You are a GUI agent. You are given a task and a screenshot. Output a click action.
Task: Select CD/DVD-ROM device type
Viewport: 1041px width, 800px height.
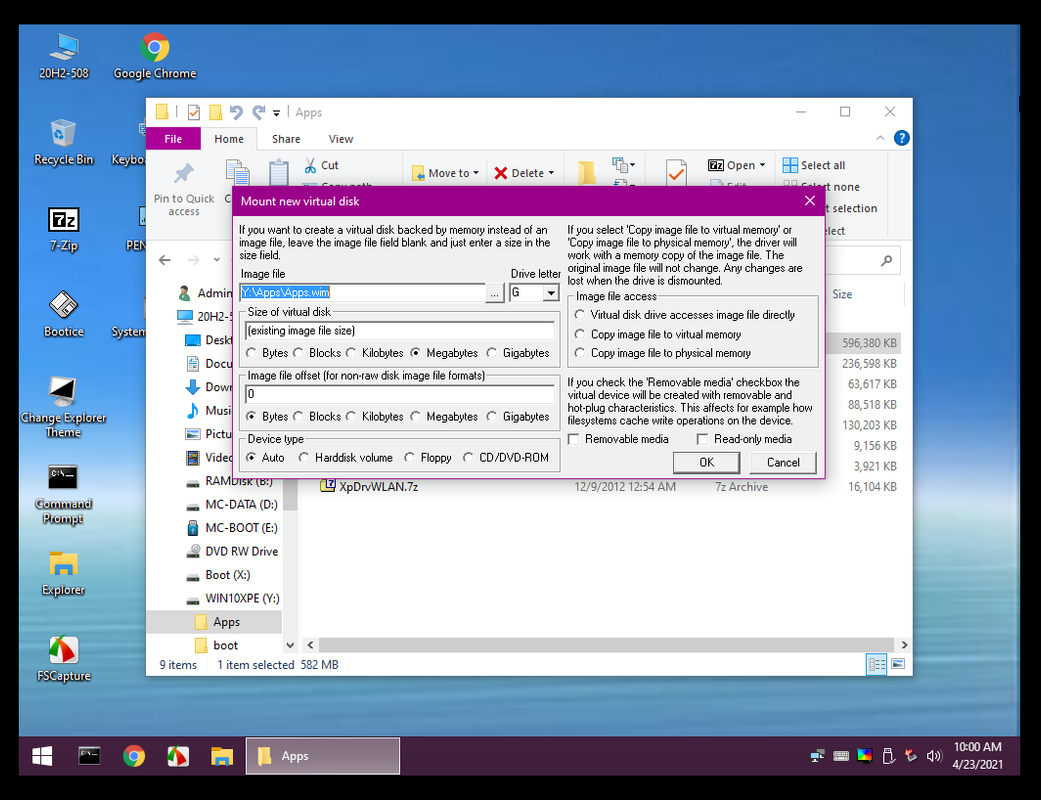[507, 458]
